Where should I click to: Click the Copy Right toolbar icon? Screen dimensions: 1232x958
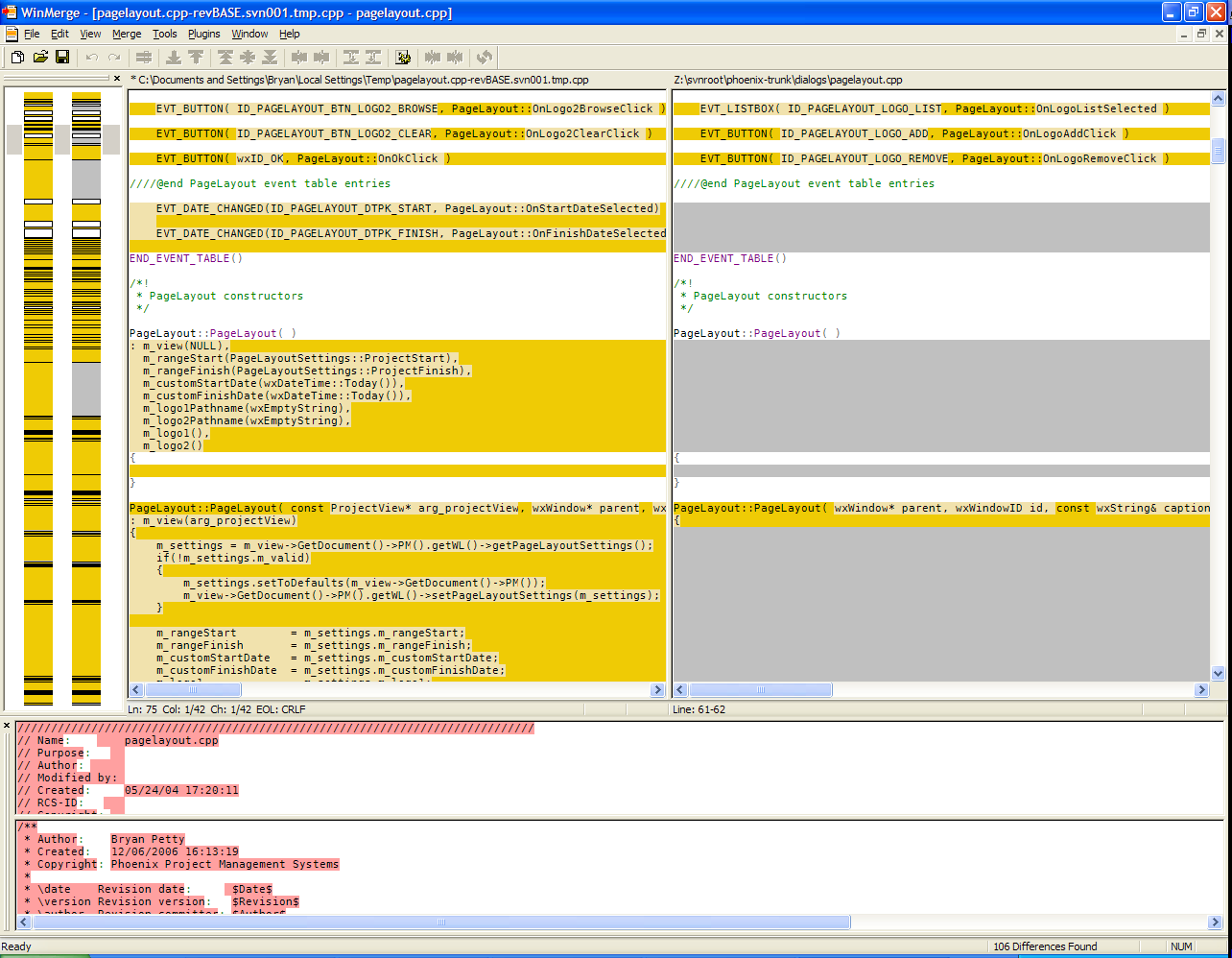[299, 58]
